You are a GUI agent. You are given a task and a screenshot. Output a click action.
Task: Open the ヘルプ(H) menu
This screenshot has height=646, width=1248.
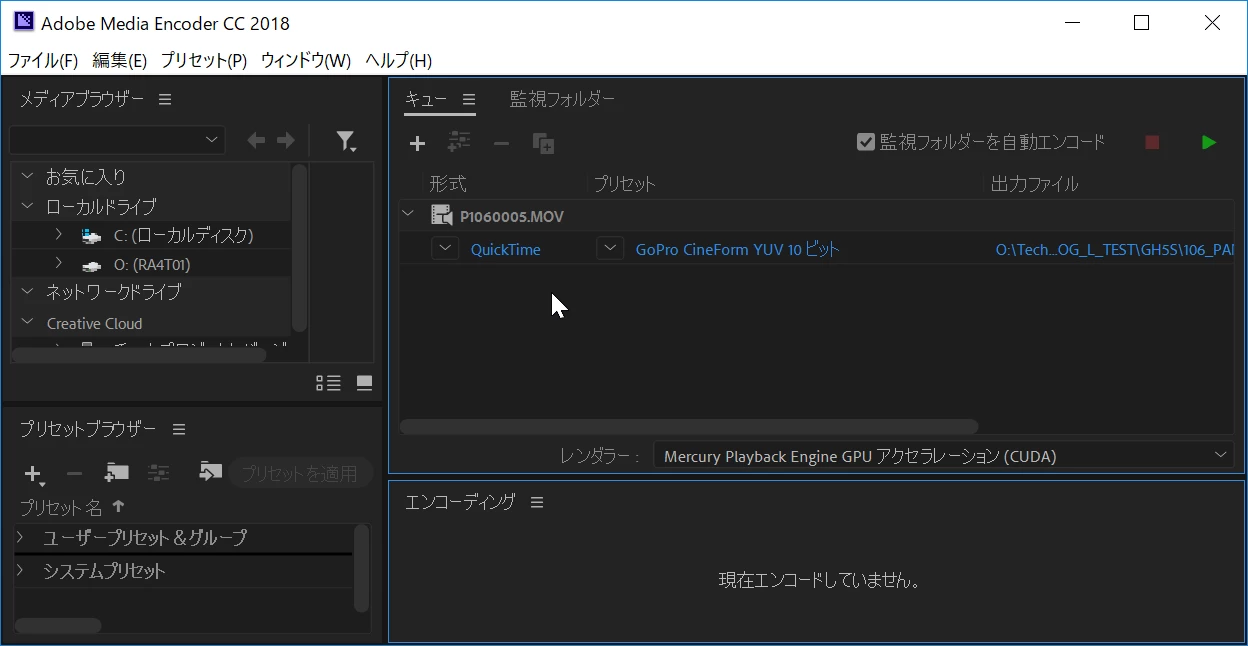click(398, 60)
